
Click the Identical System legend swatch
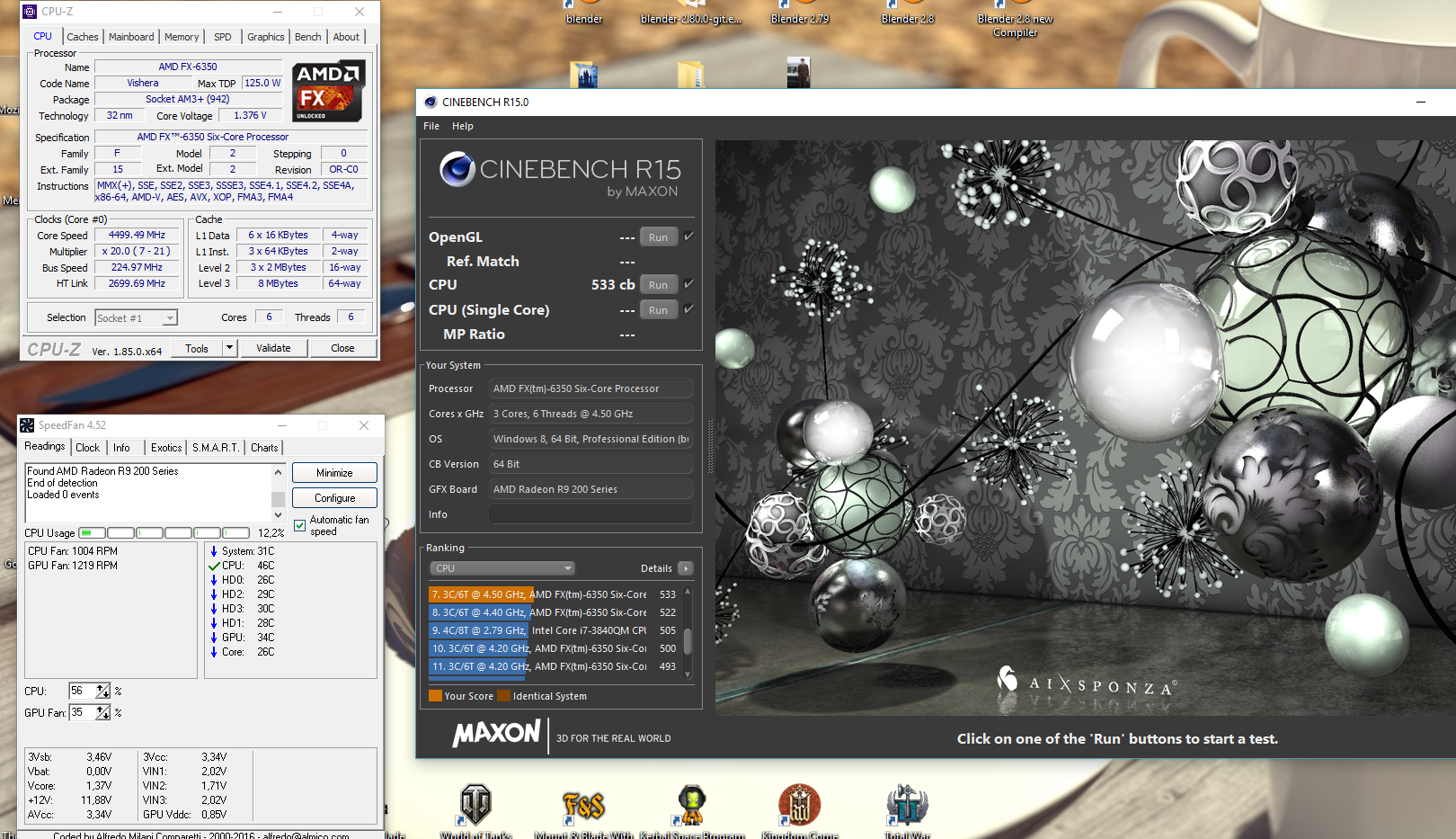pyautogui.click(x=504, y=696)
